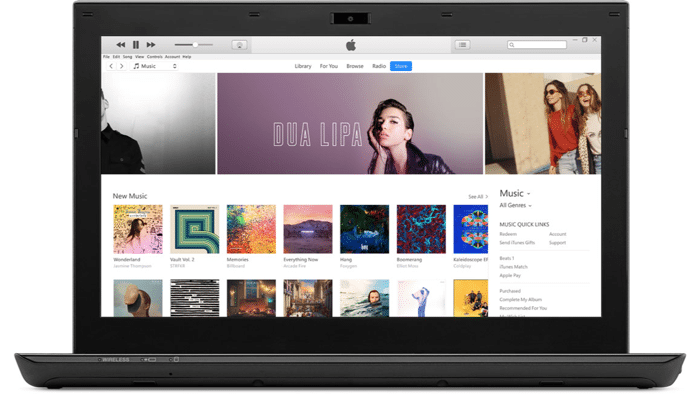700x394 pixels.
Task: Open the Controls menu
Action: [x=154, y=57]
